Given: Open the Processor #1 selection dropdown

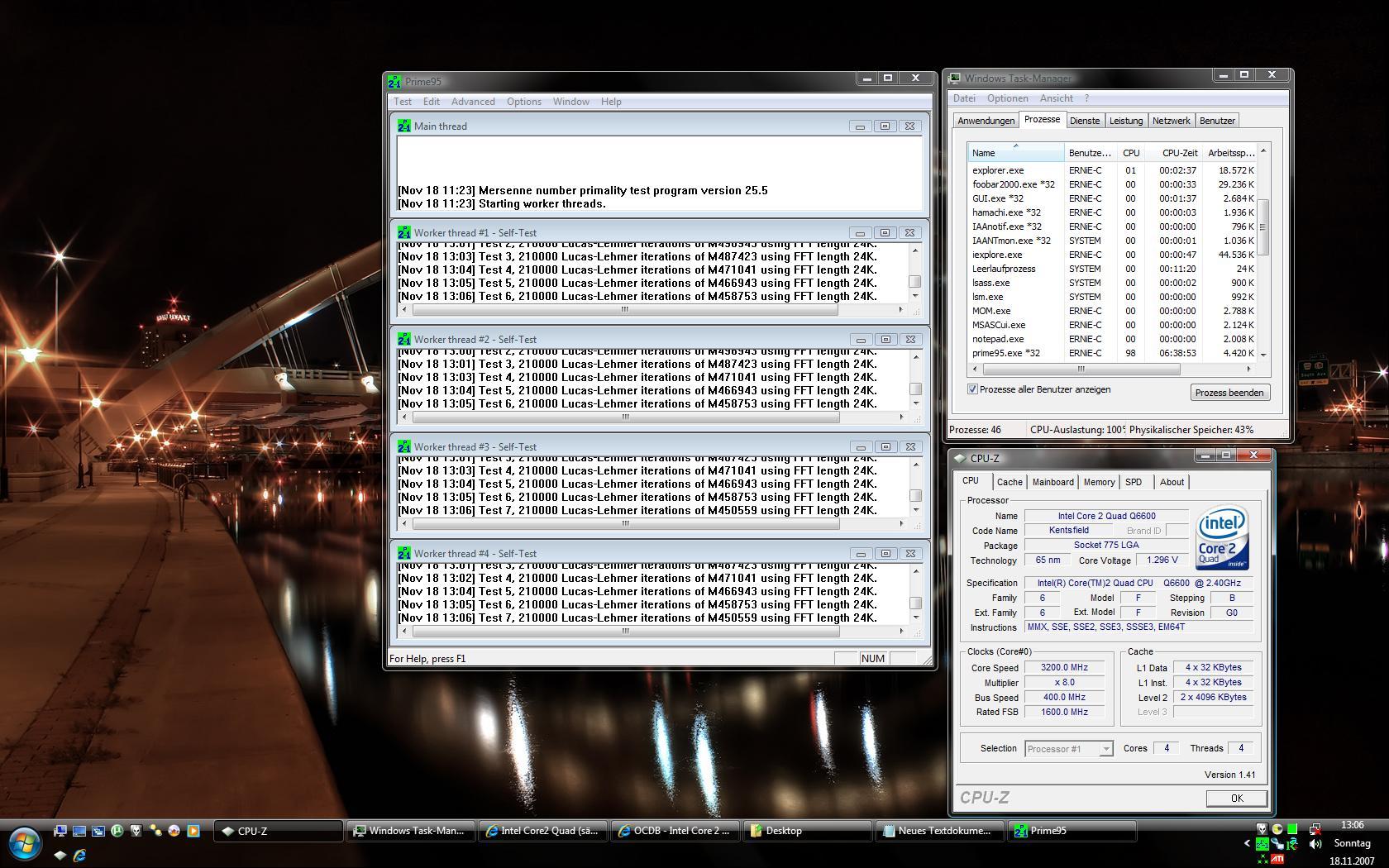Looking at the screenshot, I should tap(1105, 749).
